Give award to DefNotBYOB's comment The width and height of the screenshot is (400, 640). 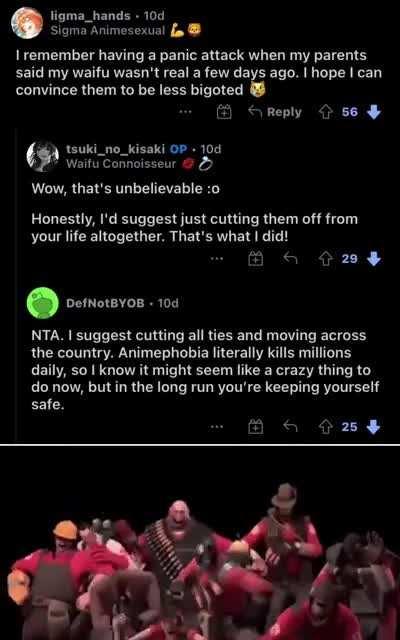tap(256, 427)
